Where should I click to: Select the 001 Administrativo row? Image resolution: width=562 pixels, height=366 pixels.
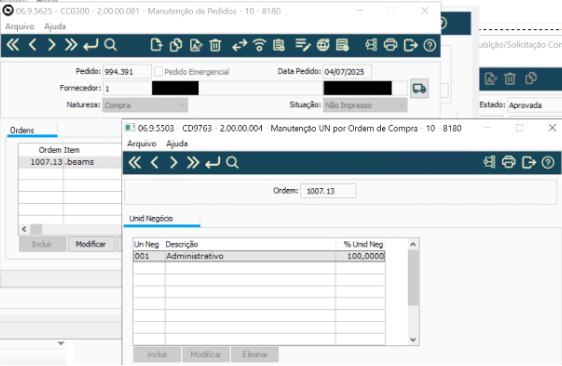(x=259, y=256)
